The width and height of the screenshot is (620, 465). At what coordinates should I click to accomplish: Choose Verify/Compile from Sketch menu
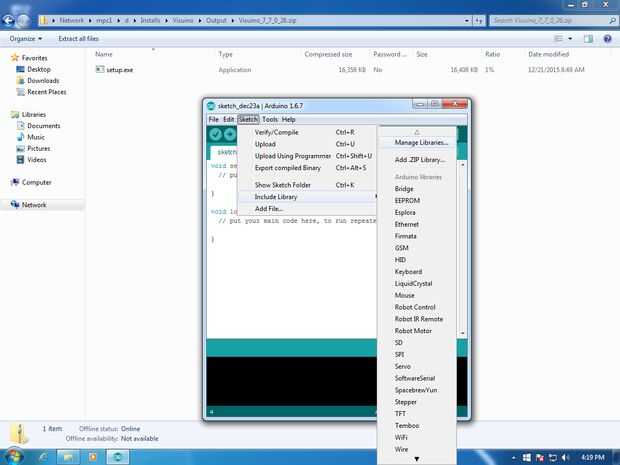[x=307, y=132]
